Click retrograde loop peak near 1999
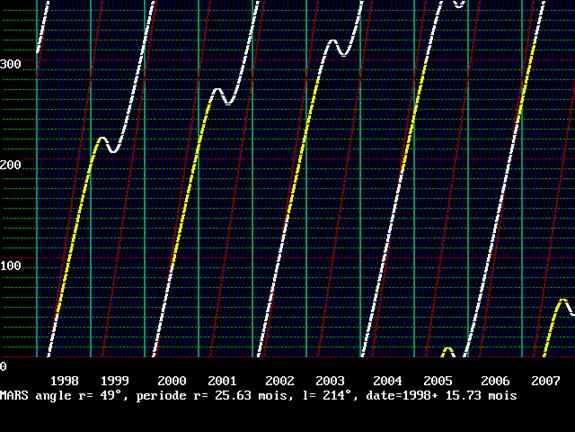Image resolution: width=575 pixels, height=432 pixels. [102, 138]
